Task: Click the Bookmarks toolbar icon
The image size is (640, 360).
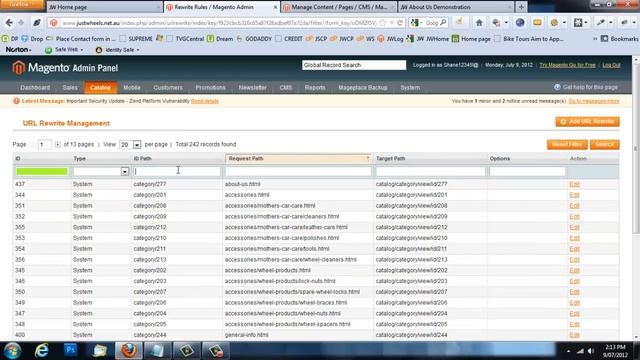Action: (x=604, y=39)
